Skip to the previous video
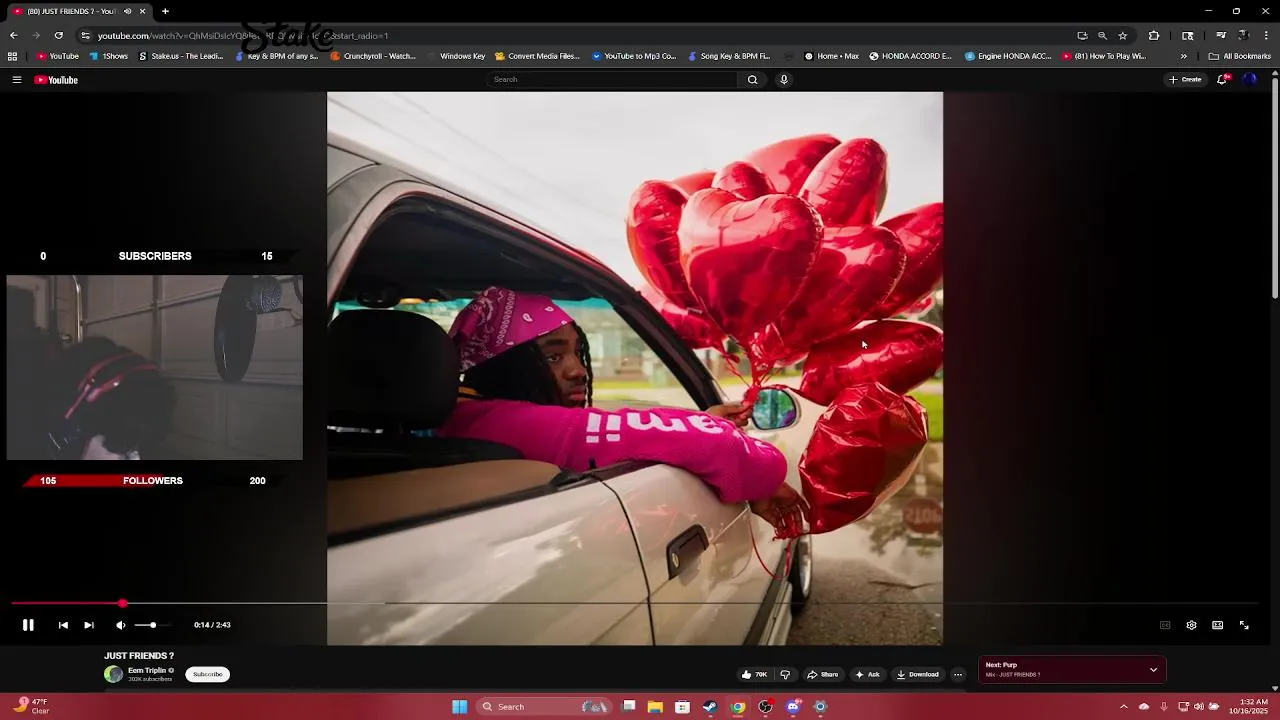The width and height of the screenshot is (1280, 720). click(x=63, y=625)
